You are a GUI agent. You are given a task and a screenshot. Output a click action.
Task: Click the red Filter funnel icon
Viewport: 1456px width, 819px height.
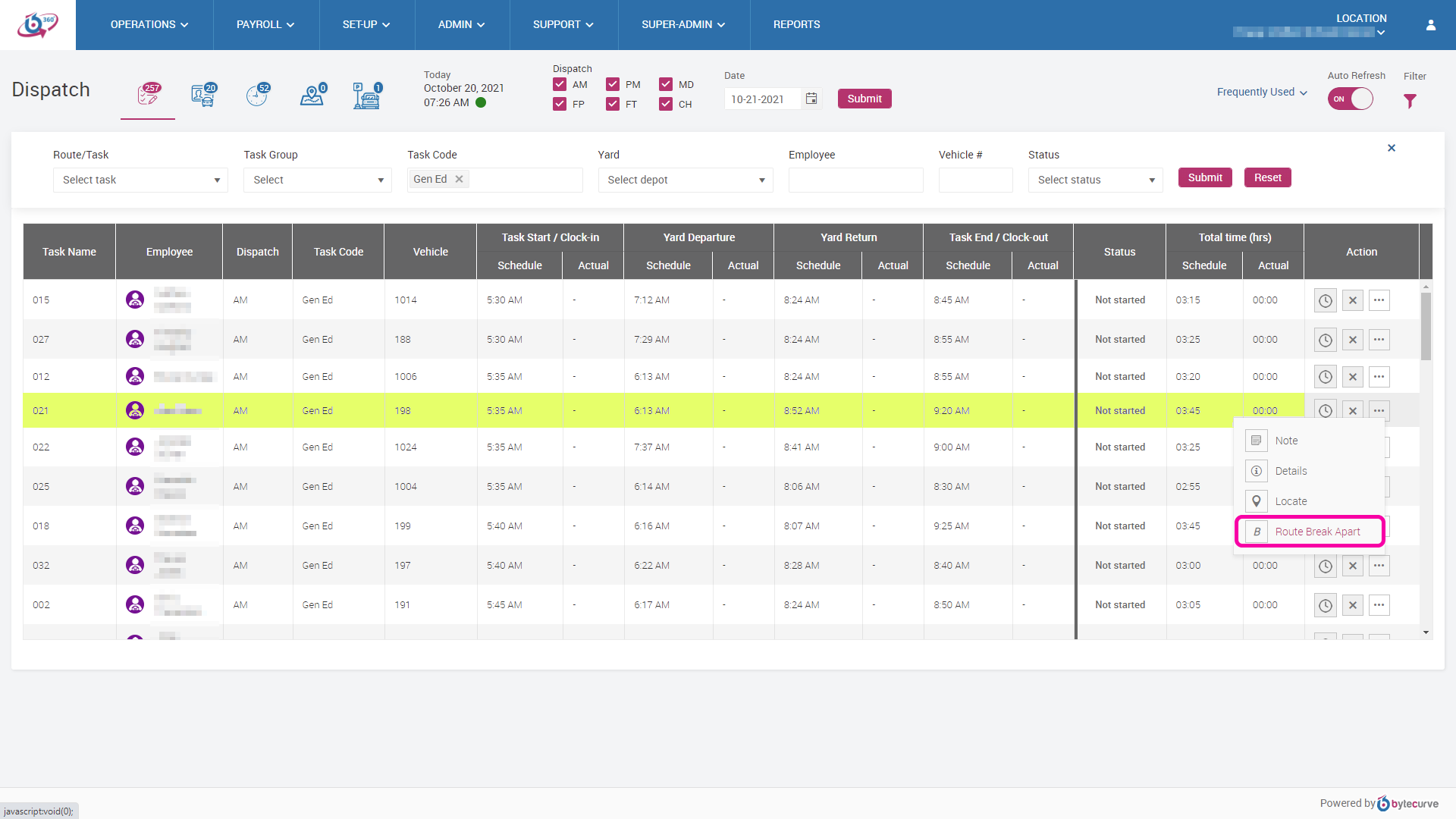pyautogui.click(x=1410, y=101)
